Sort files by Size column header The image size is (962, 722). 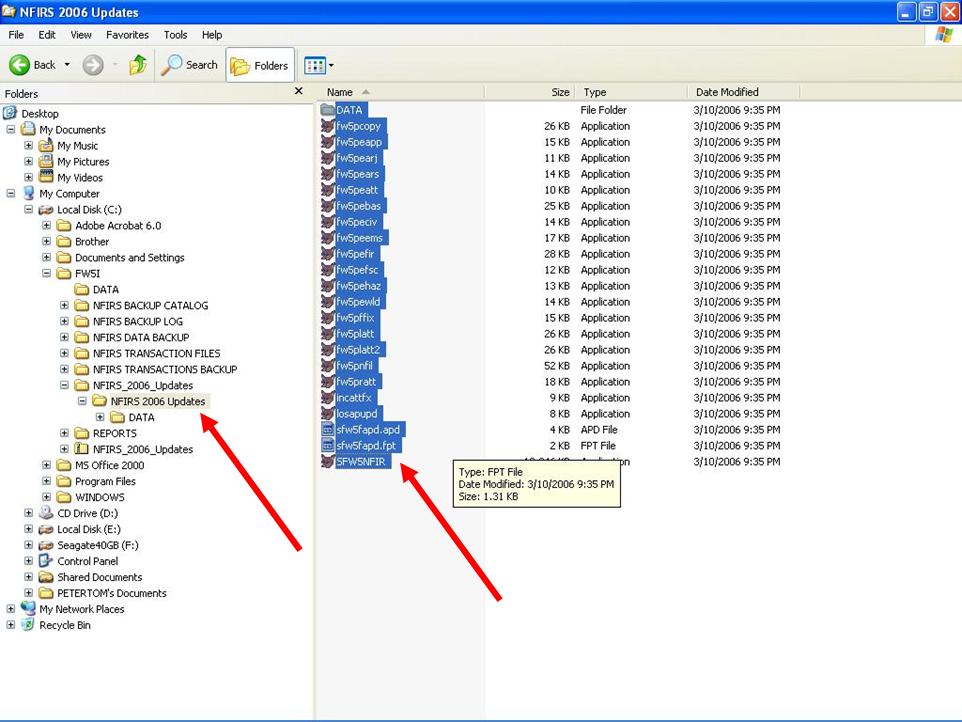click(540, 92)
